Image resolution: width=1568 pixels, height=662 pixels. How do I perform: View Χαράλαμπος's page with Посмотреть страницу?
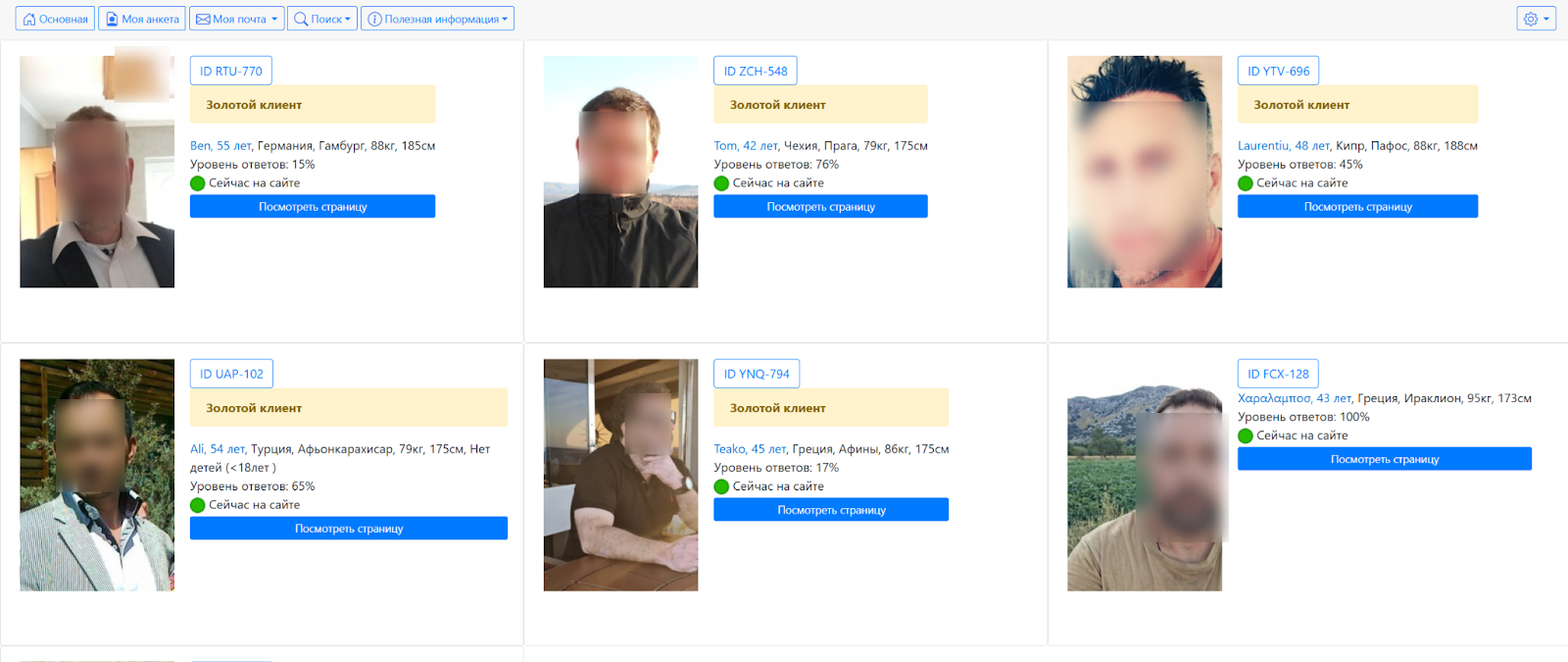click(x=1385, y=459)
